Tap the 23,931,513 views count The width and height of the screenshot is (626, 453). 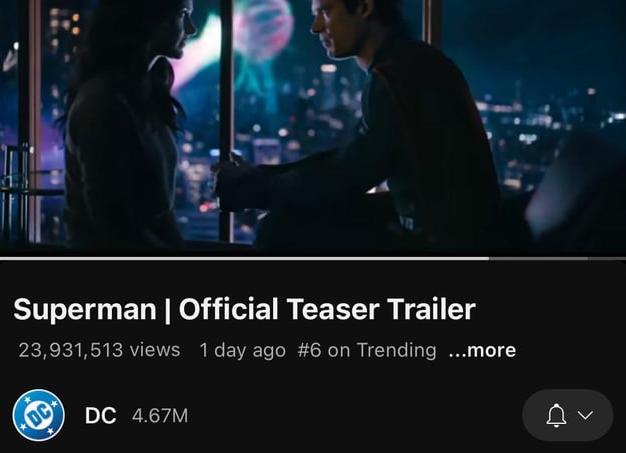pos(99,350)
